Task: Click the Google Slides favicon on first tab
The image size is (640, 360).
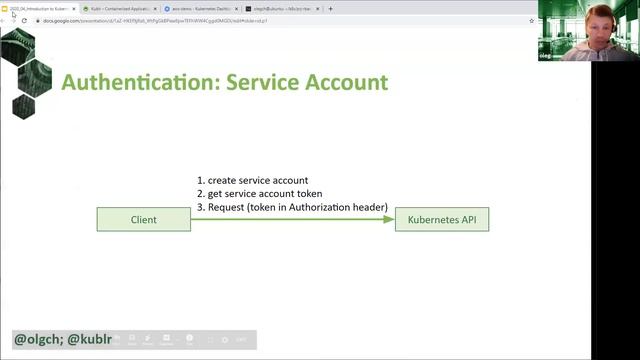Action: click(4, 9)
